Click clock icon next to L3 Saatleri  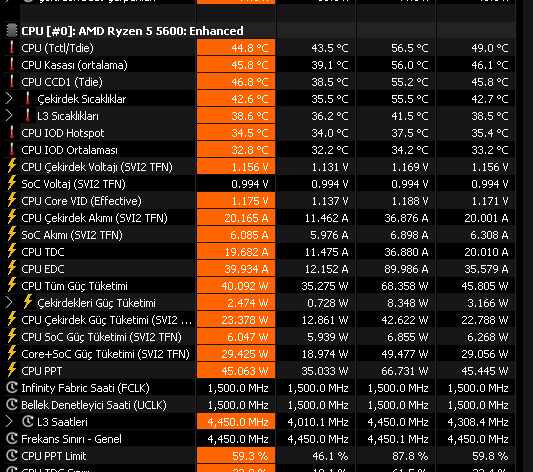point(28,421)
